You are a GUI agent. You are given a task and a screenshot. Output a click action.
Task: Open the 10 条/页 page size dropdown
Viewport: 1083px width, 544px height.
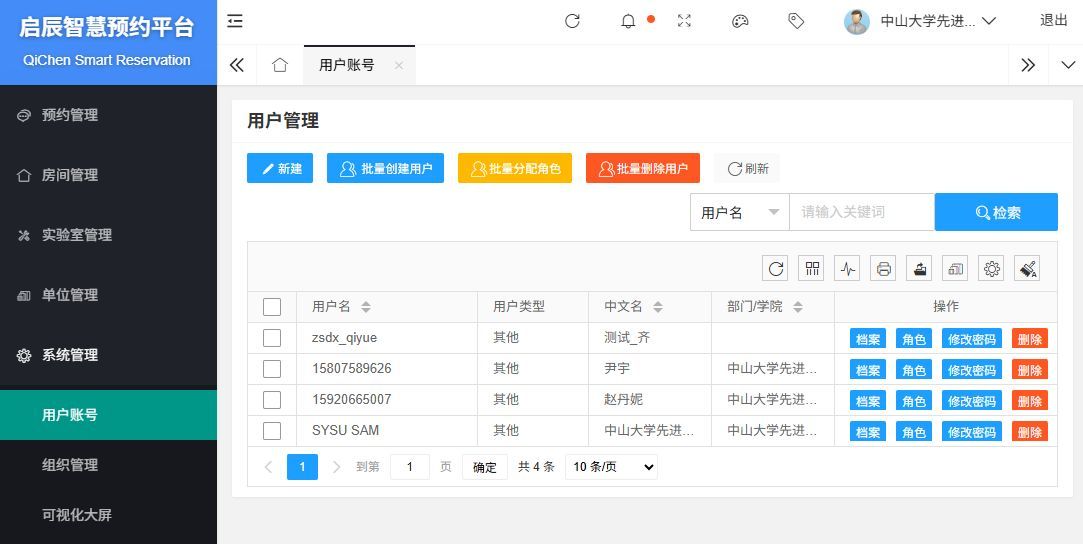(x=610, y=467)
